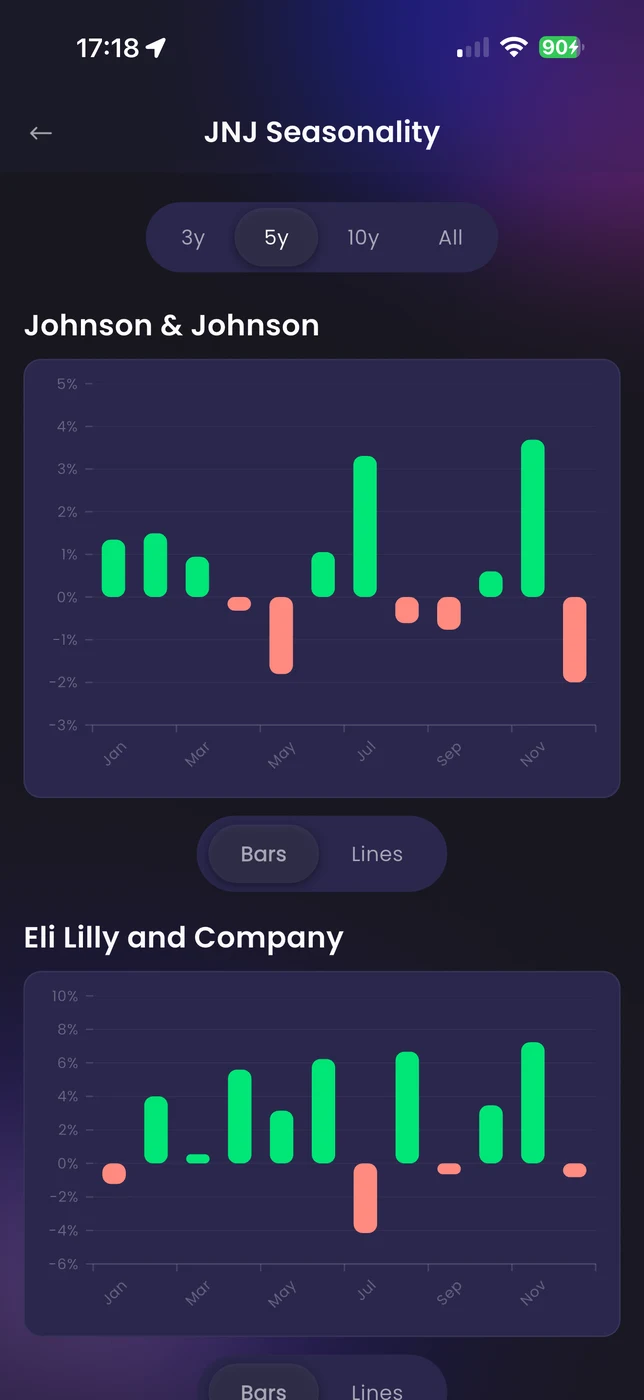Tap Eli Lilly's red July bar

pyautogui.click(x=365, y=1197)
